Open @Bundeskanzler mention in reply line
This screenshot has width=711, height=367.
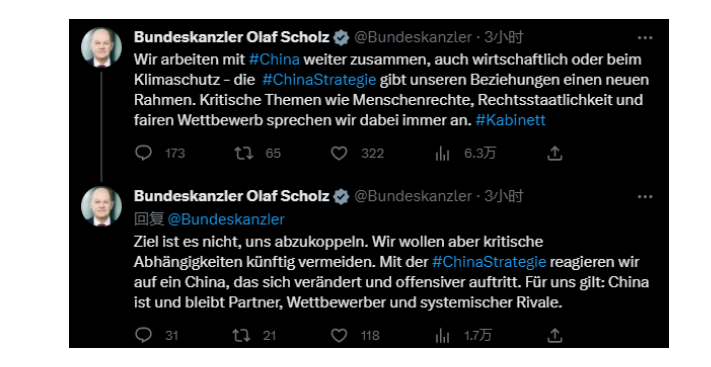pos(226,219)
